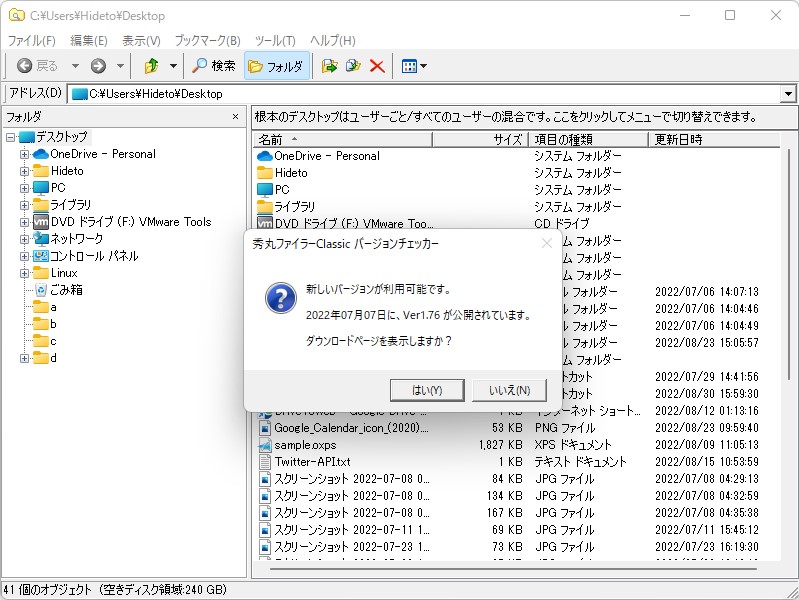The width and height of the screenshot is (799, 600).
Task: Select スクリーンショット 2022-07-11 JPG file icon
Action: coord(264,530)
